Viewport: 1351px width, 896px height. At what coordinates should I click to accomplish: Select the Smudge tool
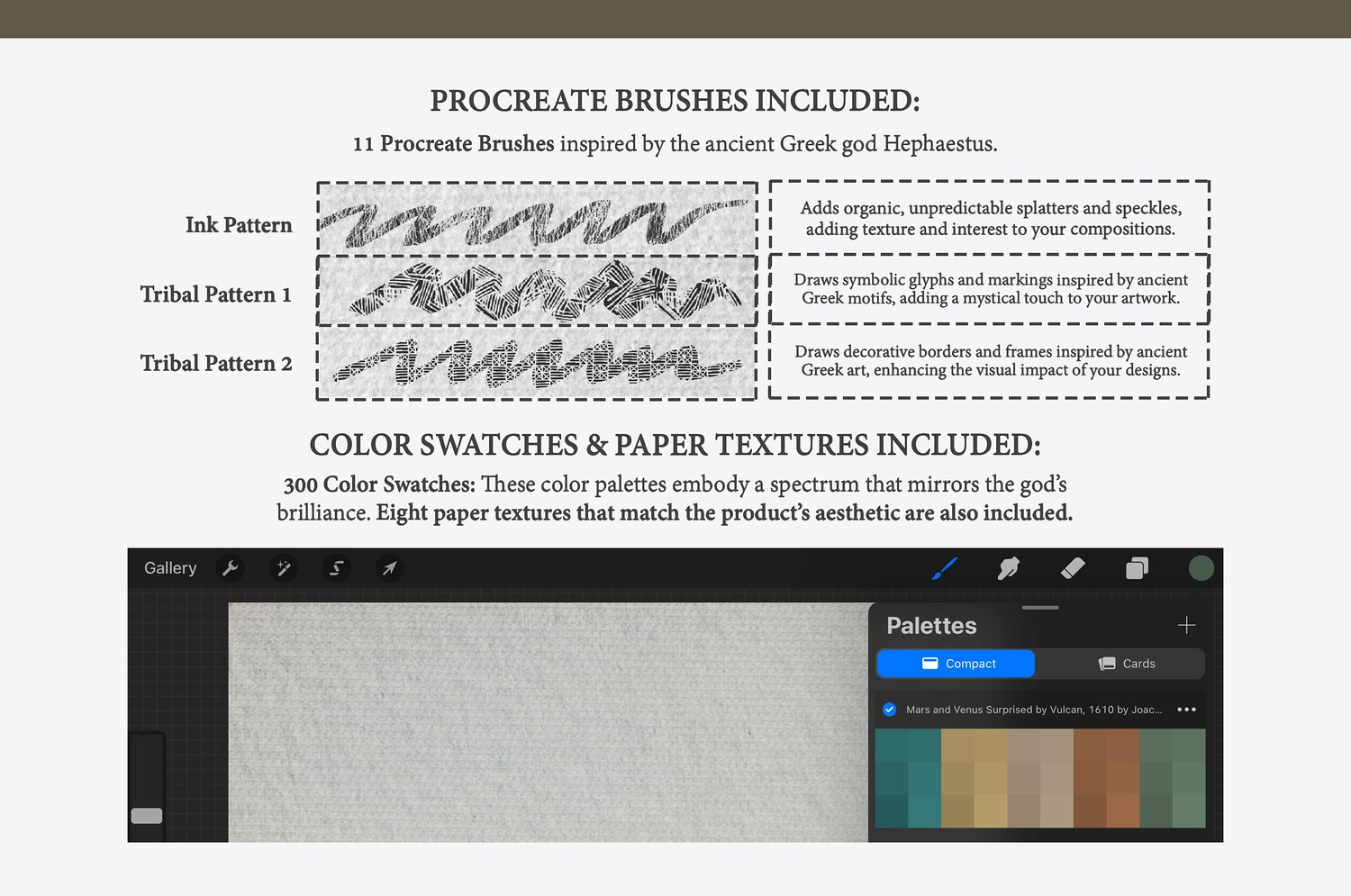click(x=1009, y=568)
